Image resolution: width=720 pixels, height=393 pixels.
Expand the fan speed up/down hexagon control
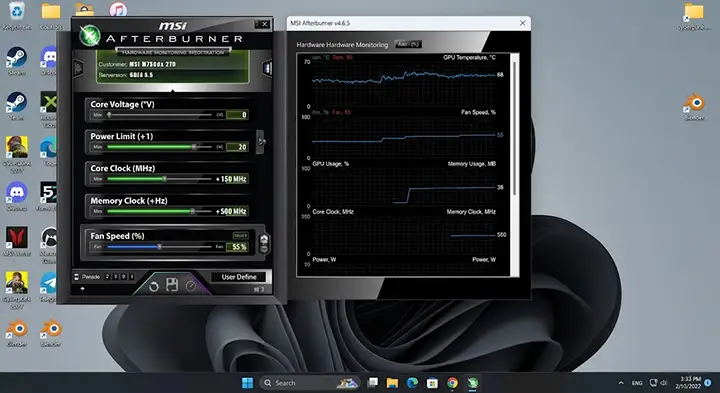(264, 244)
